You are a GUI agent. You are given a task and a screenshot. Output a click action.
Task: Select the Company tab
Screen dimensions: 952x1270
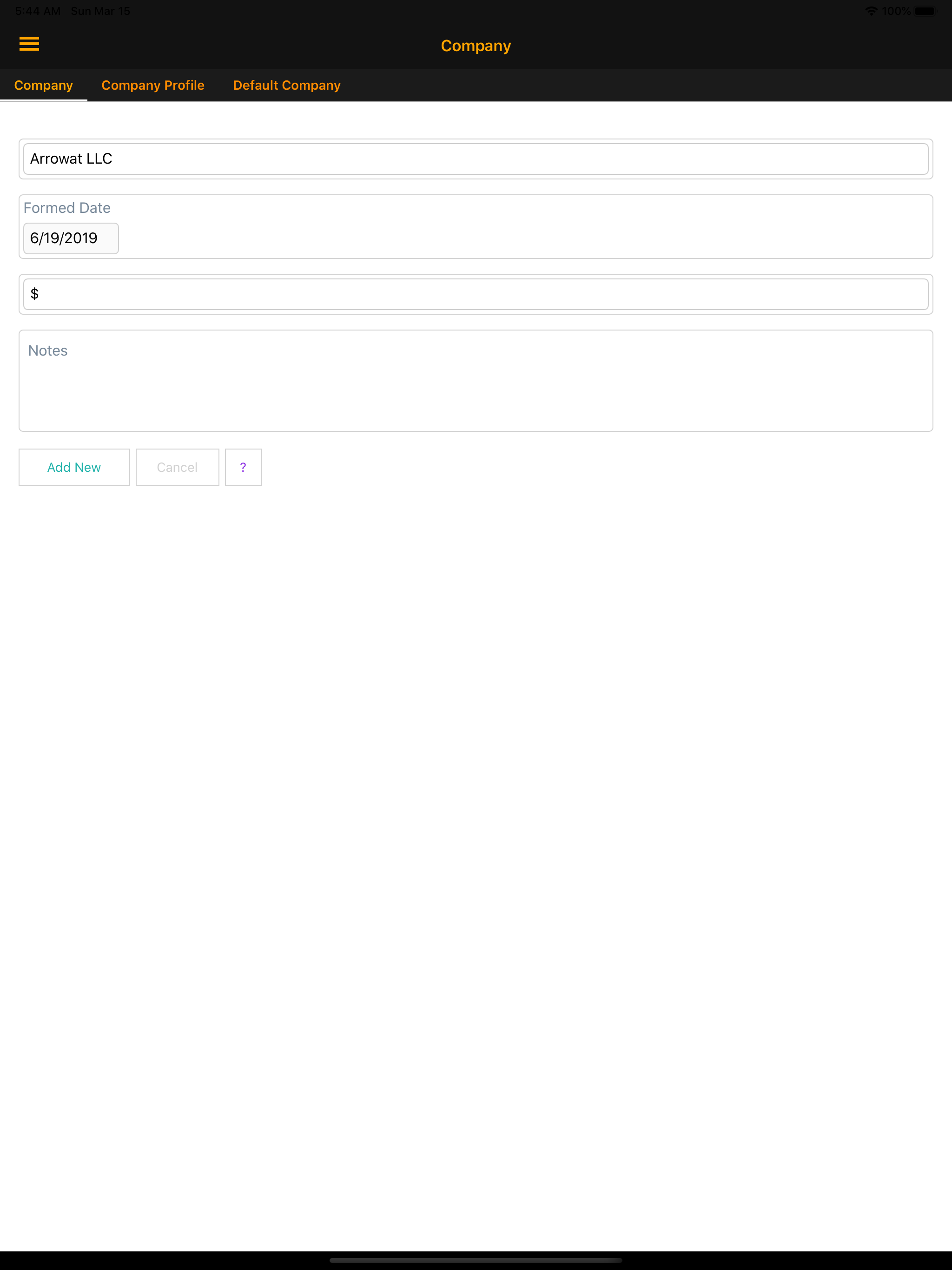43,85
